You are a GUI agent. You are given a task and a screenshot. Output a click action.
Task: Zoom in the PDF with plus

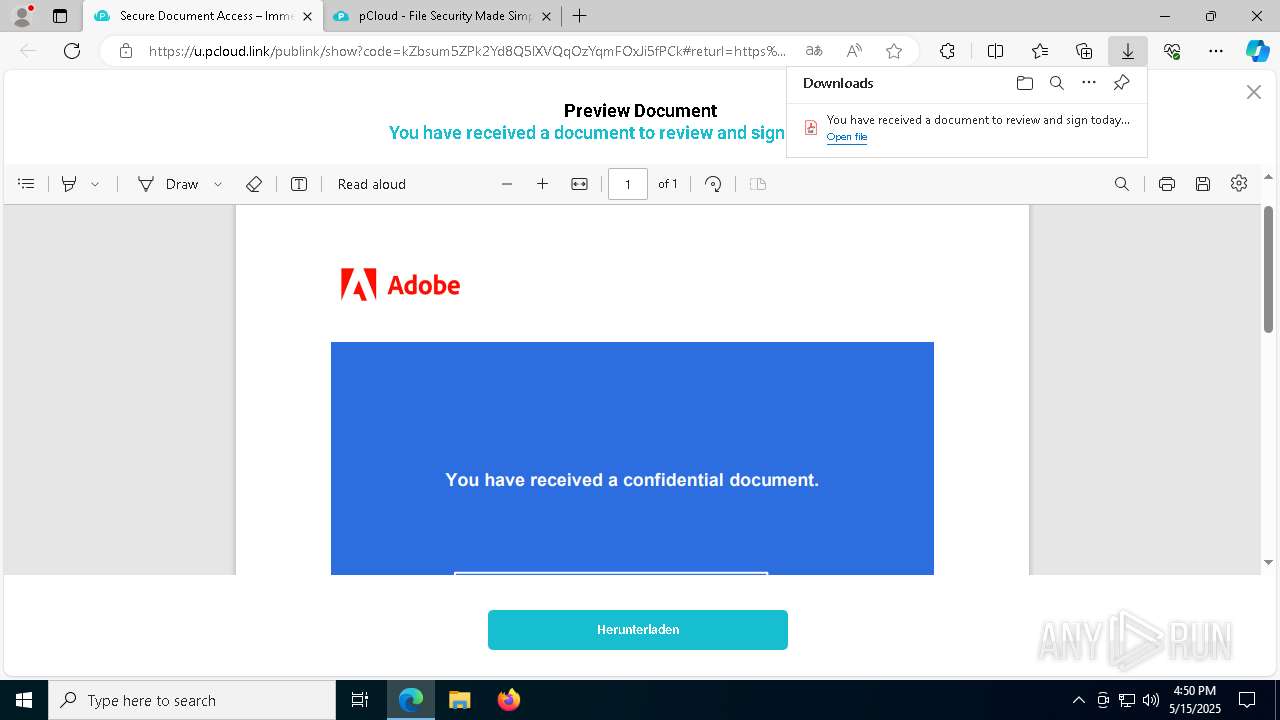coord(543,184)
